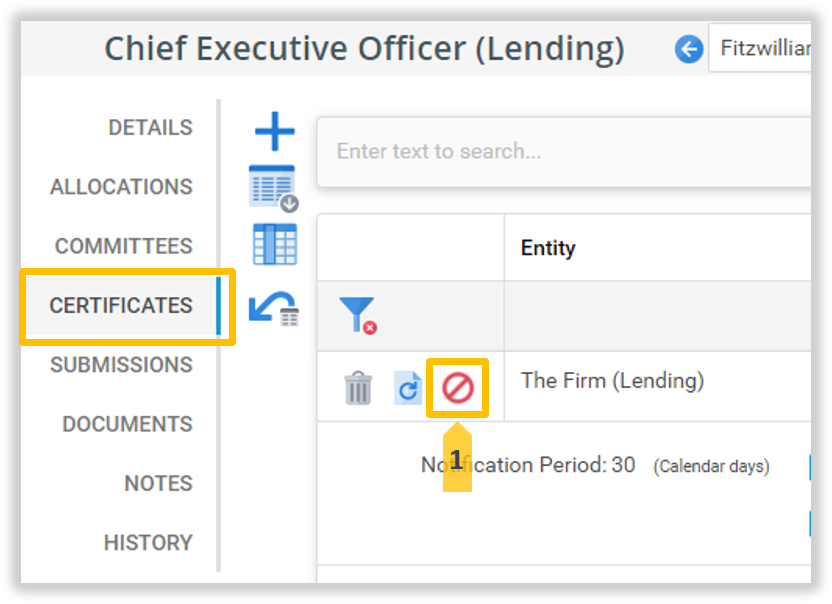Click the blue back arrow beside the title
Viewport: 832px width, 604px height.
(x=688, y=49)
